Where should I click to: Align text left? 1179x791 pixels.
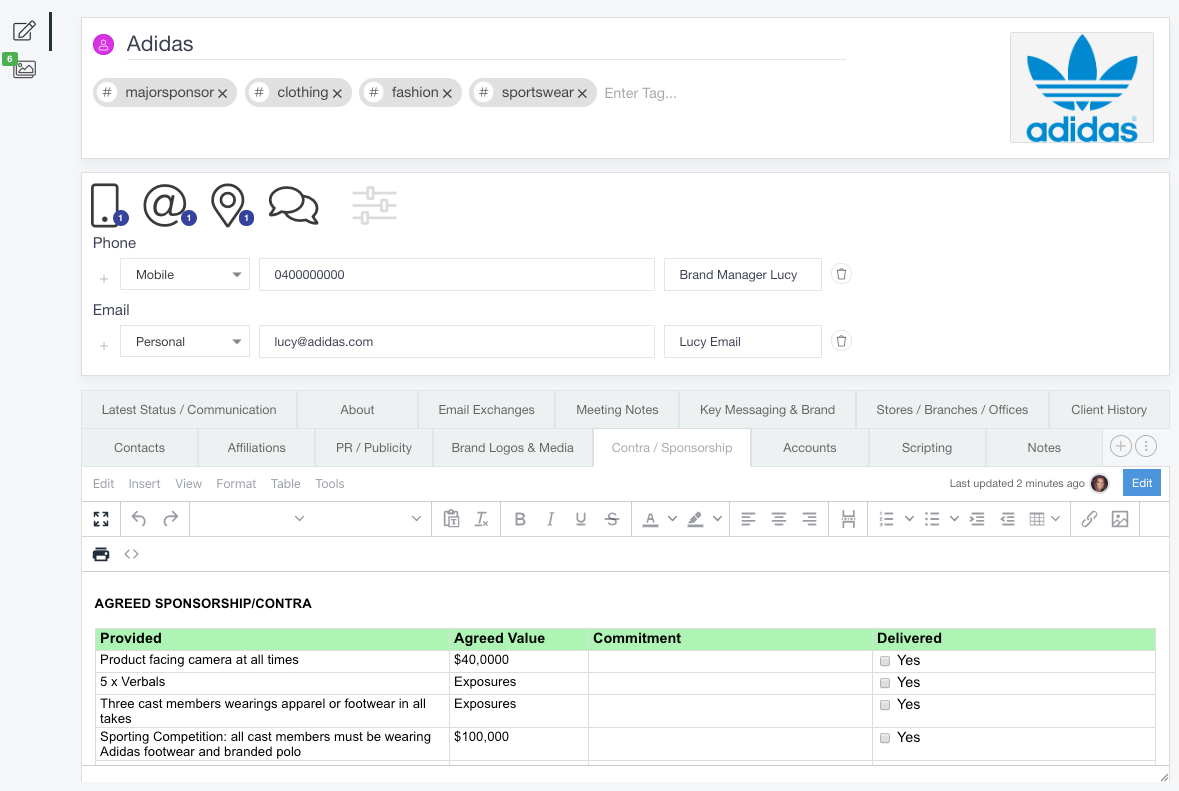pos(748,519)
